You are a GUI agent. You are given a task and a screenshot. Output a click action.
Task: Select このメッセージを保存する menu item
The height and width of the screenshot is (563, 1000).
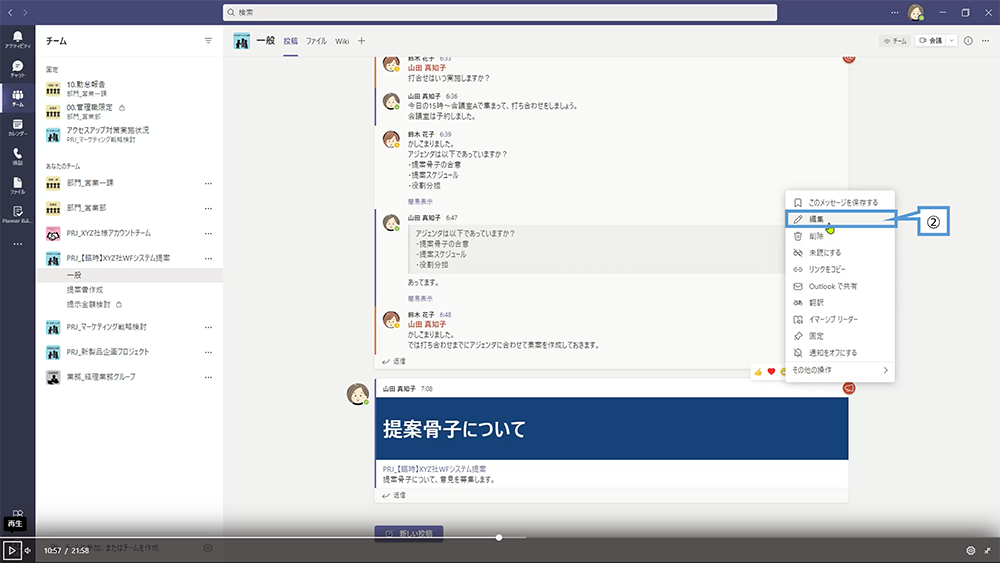[840, 202]
